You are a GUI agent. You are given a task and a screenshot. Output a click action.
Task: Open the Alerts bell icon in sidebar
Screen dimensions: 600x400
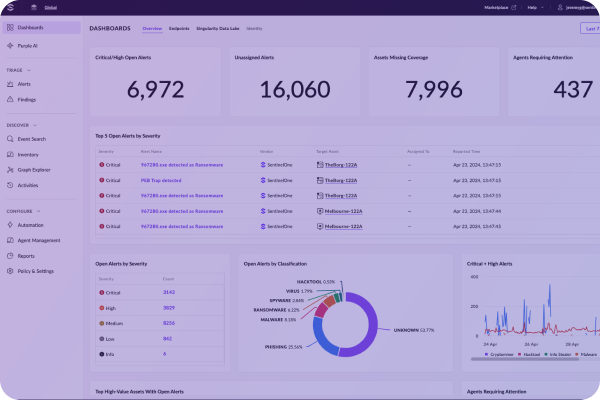[10, 85]
